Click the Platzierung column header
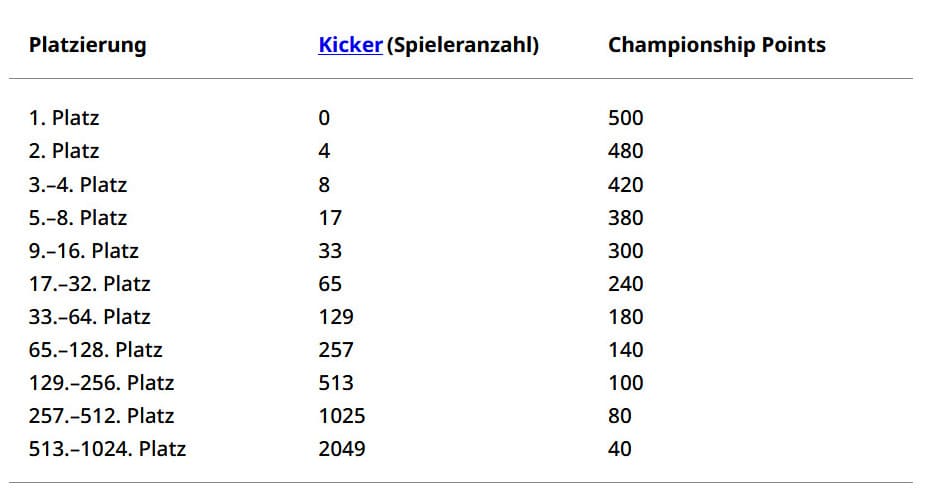This screenshot has height=497, width=926. (x=87, y=45)
